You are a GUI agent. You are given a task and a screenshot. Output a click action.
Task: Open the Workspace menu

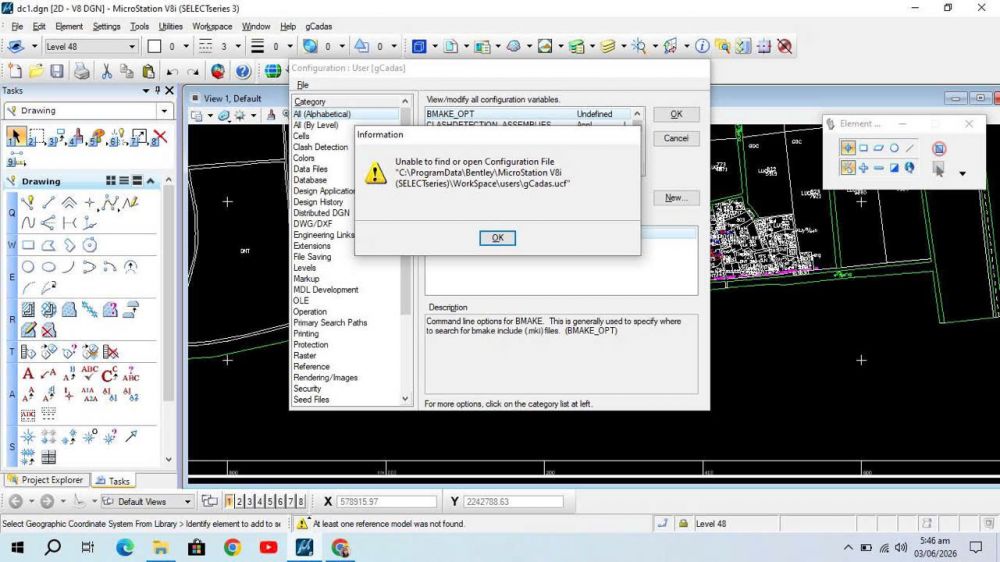pos(212,26)
